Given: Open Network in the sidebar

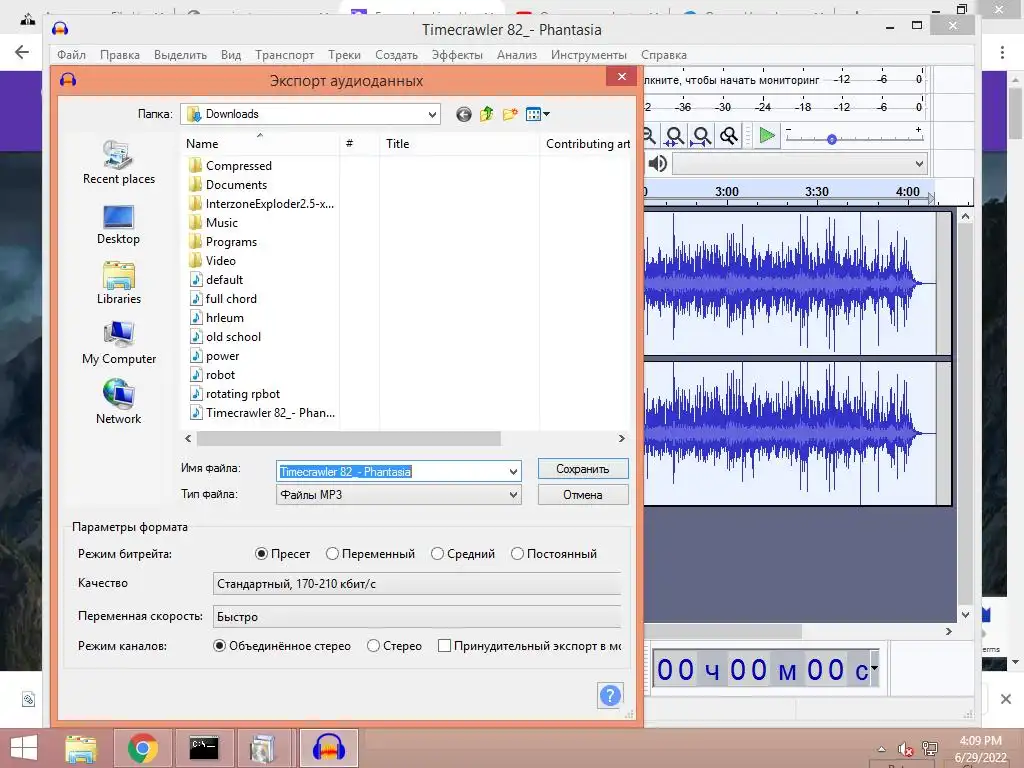Looking at the screenshot, I should tap(118, 402).
